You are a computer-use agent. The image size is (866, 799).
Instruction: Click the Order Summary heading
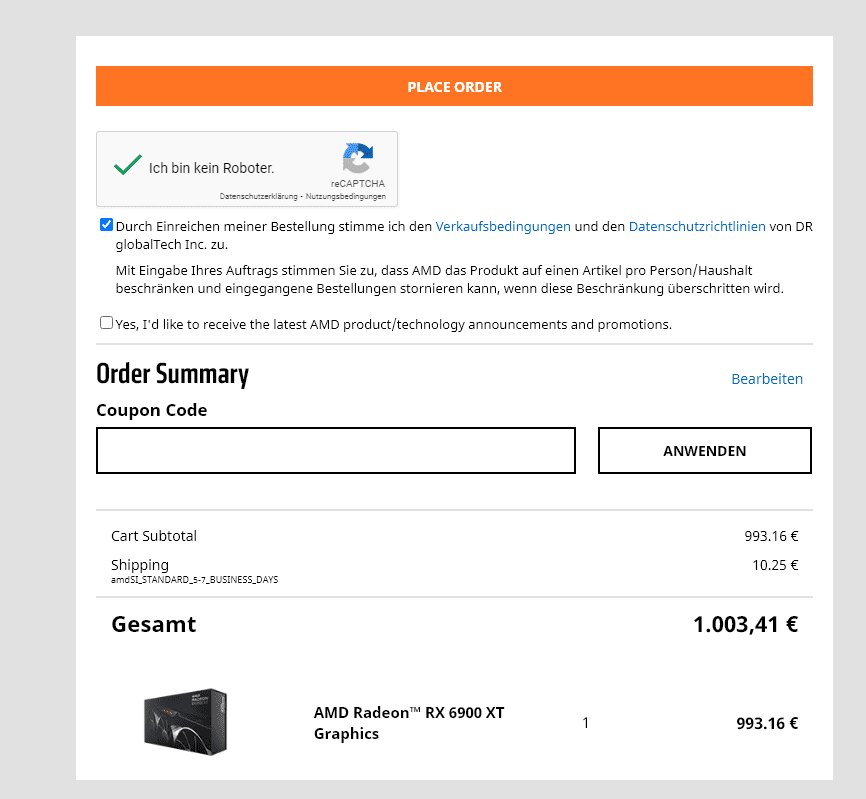coord(172,374)
